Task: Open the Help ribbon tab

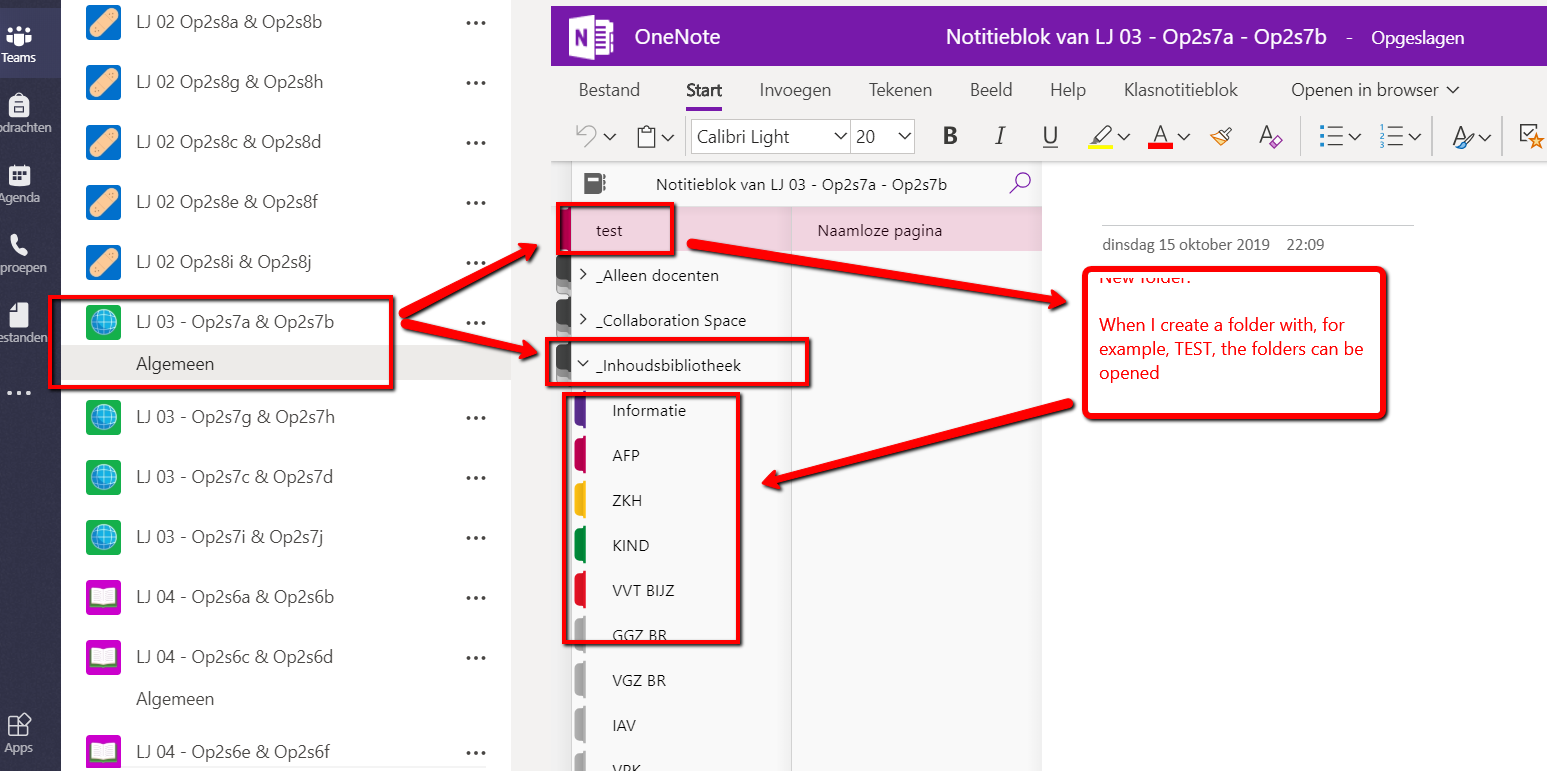Action: point(1068,90)
